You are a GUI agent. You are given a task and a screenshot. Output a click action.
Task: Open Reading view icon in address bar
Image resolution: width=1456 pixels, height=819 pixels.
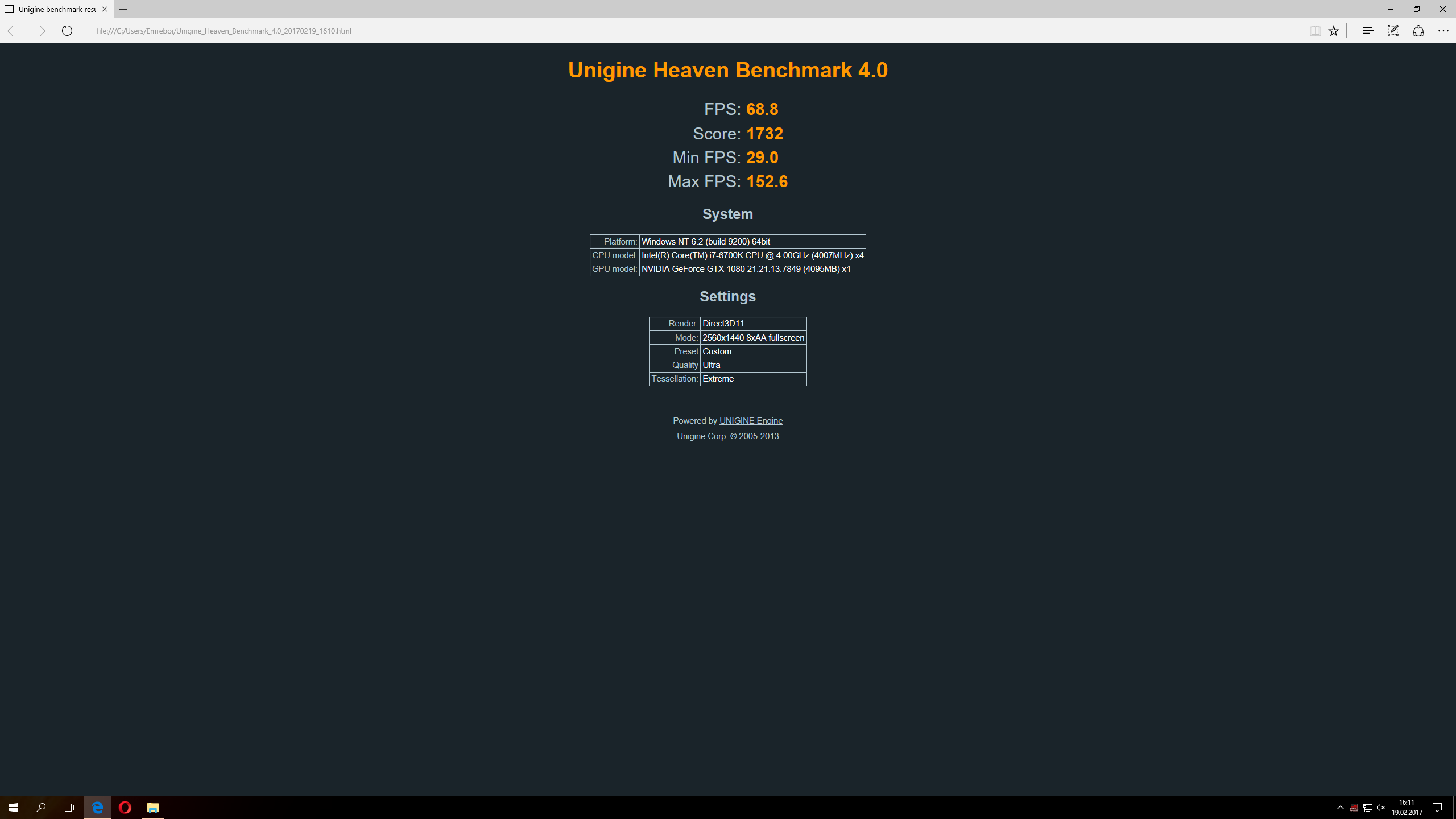coord(1315,31)
